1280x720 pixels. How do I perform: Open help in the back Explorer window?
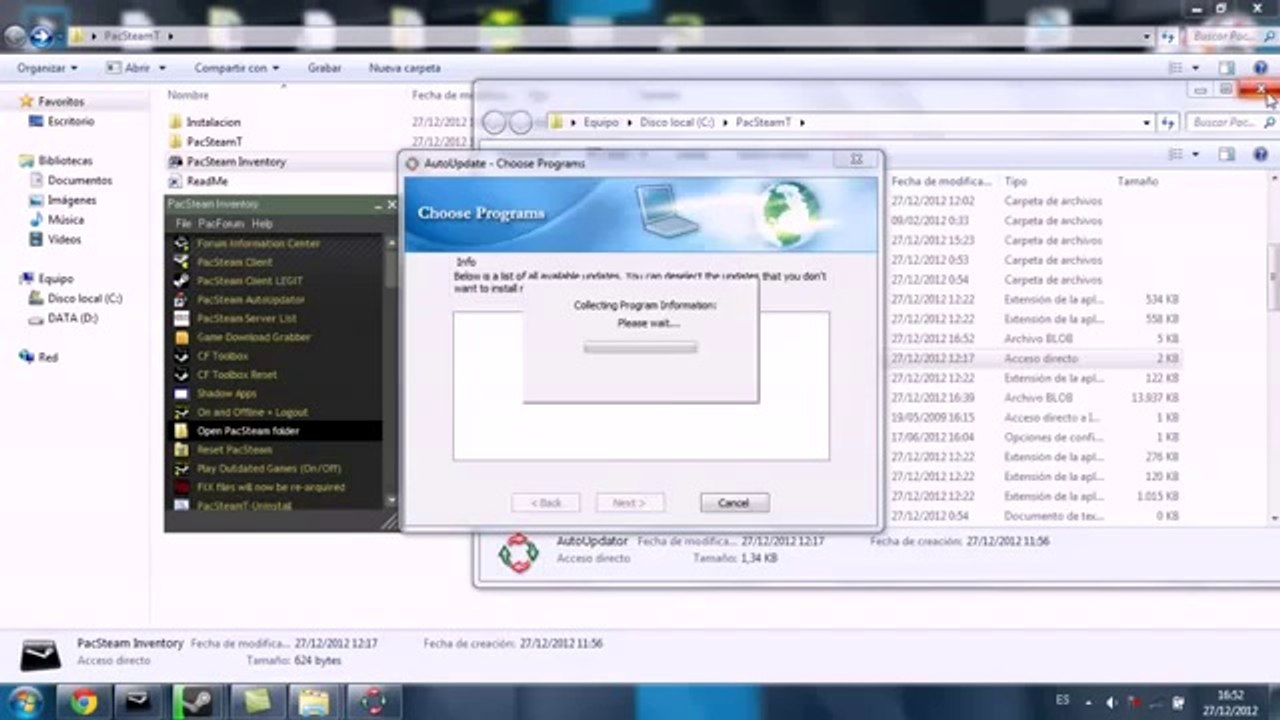tap(1261, 68)
